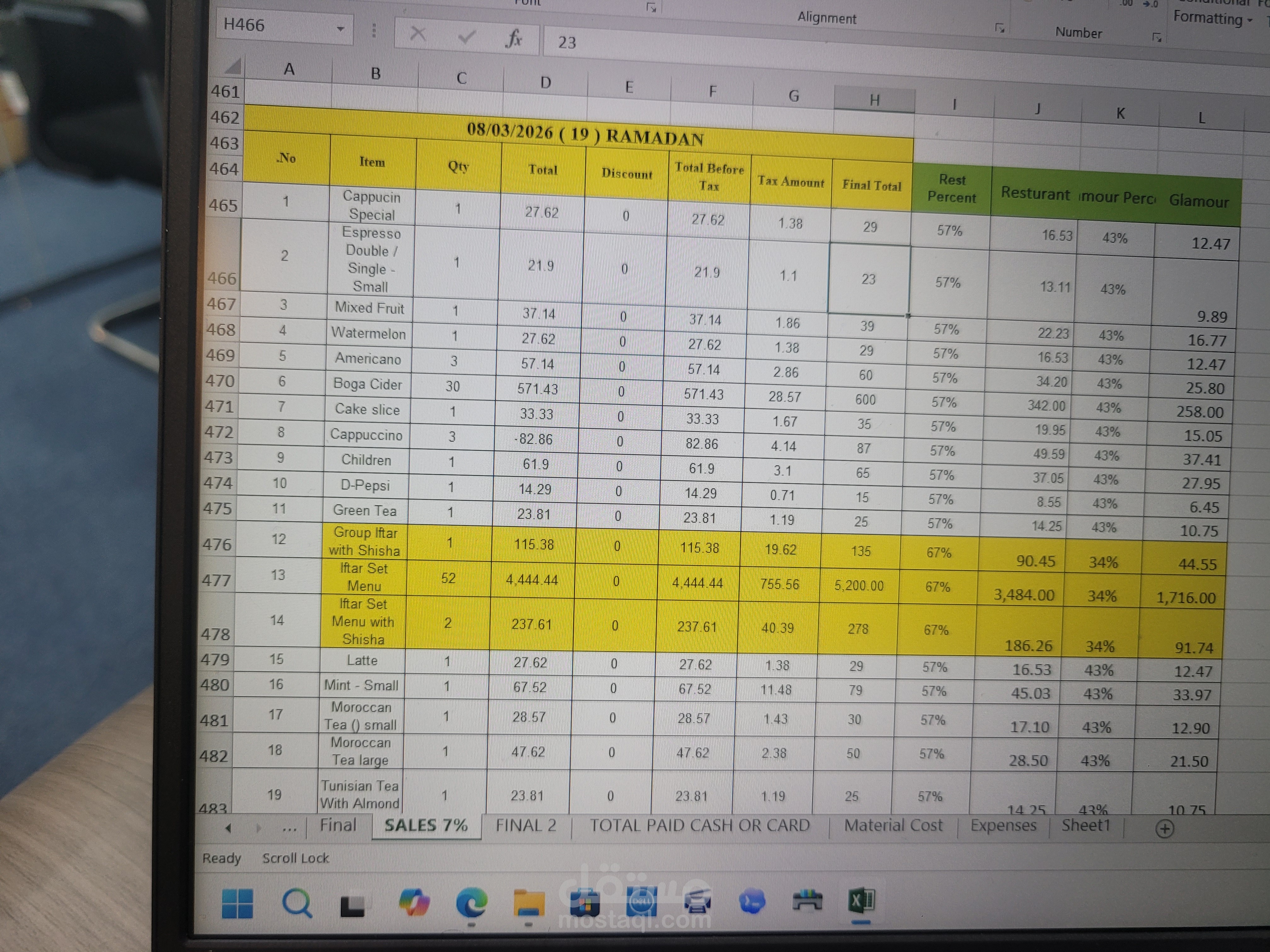1270x952 pixels.
Task: Open Microsoft Store from the taskbar
Action: click(585, 903)
